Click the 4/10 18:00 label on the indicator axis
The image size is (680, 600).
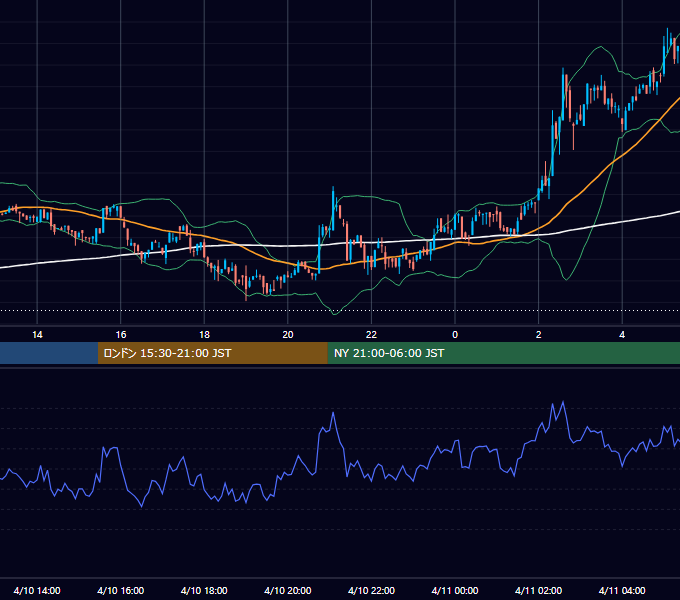[204, 590]
